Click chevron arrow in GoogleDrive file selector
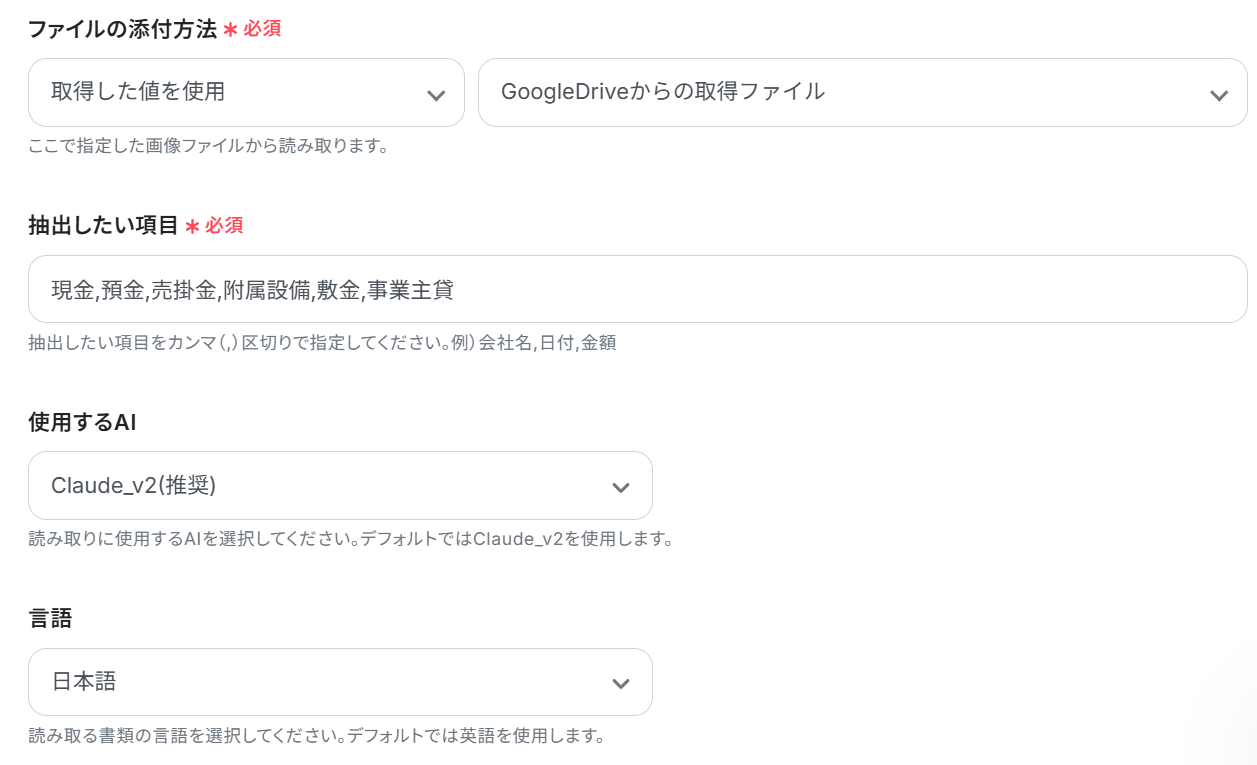The width and height of the screenshot is (1257, 765). [1218, 95]
